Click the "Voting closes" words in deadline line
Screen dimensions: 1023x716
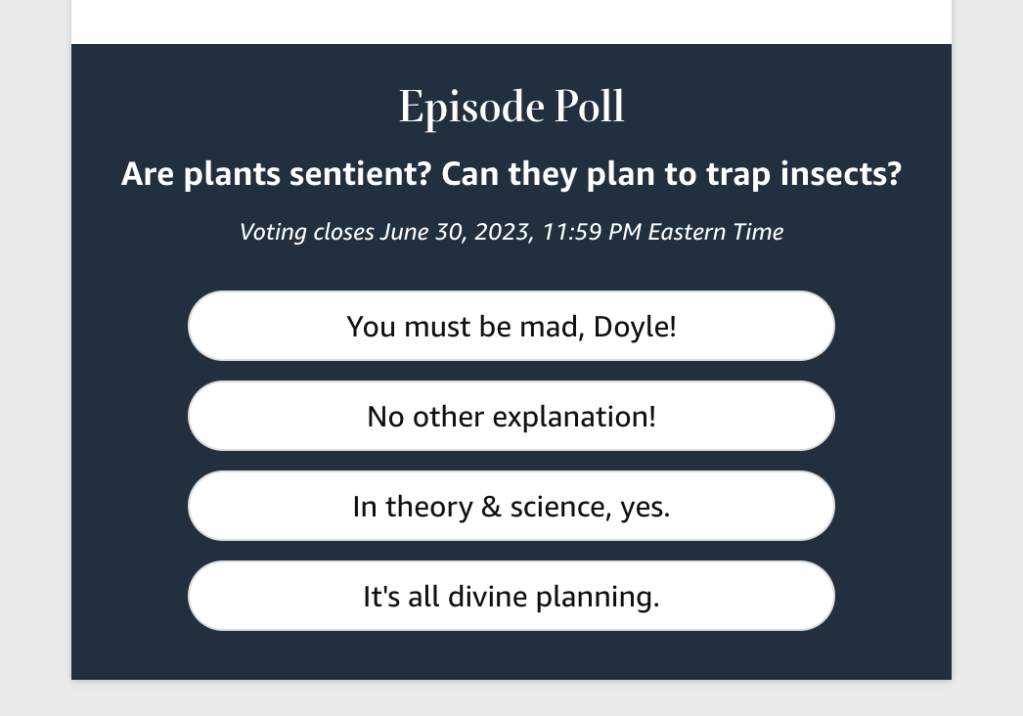click(307, 232)
